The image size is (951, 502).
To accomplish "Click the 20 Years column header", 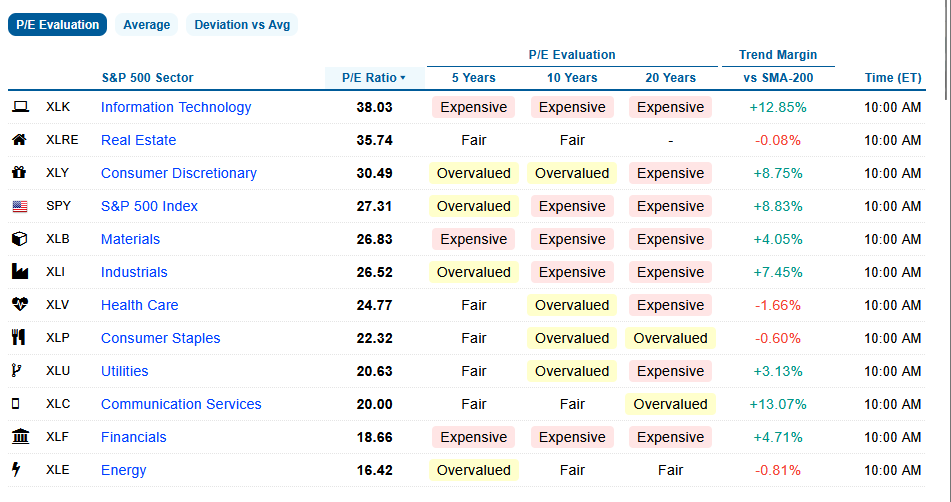I will pos(671,78).
